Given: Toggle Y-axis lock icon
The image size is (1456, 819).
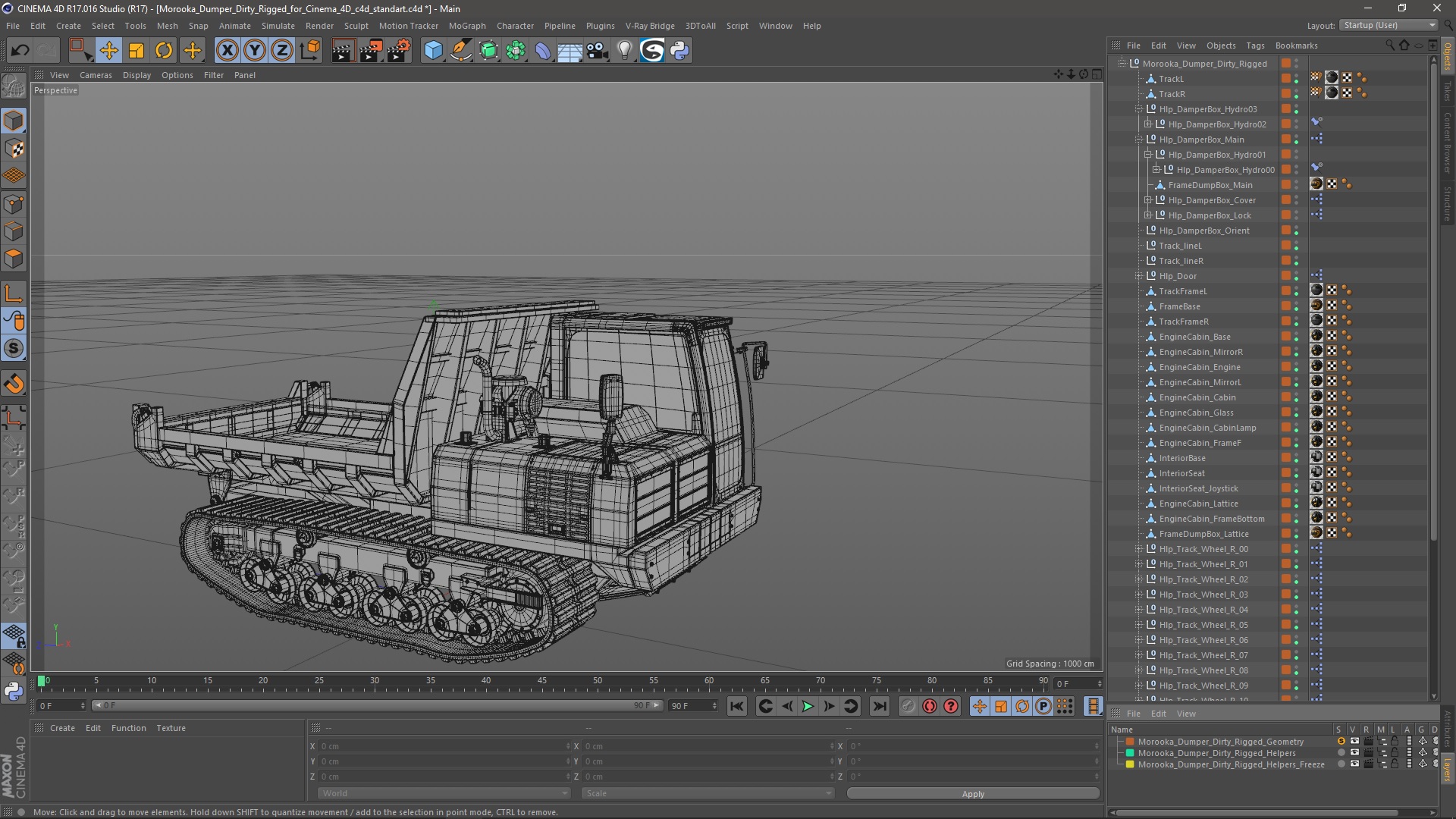Looking at the screenshot, I should 255,51.
